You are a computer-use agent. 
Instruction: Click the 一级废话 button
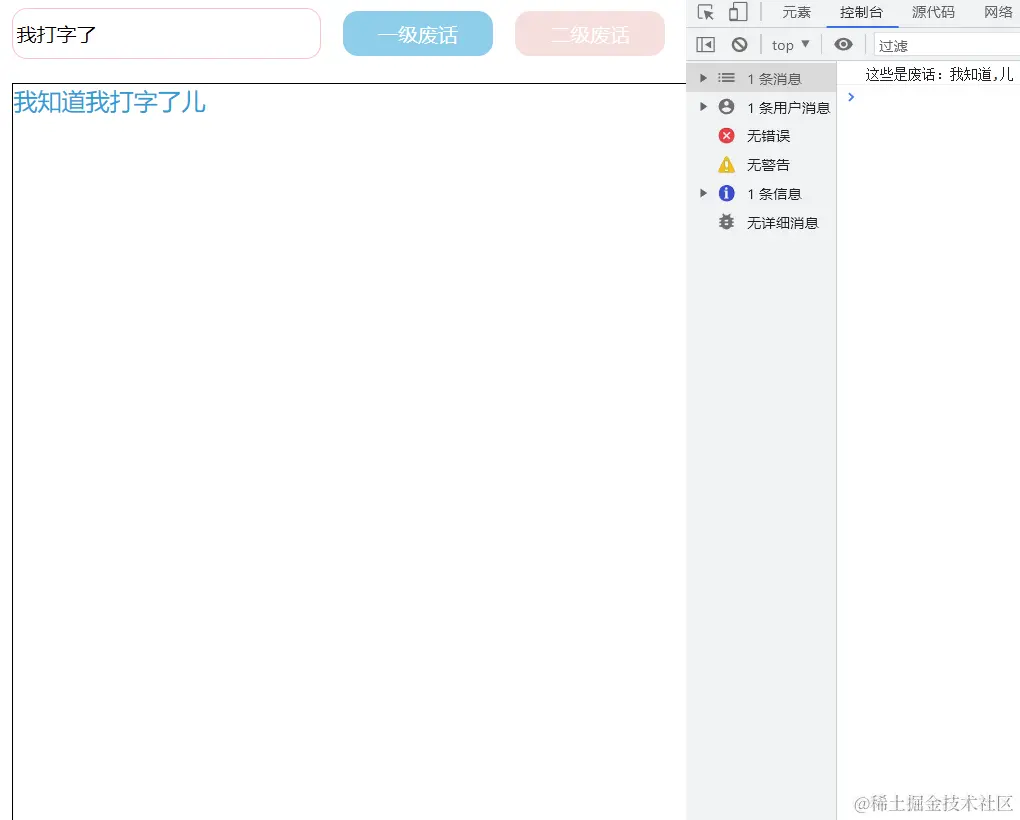[x=418, y=34]
